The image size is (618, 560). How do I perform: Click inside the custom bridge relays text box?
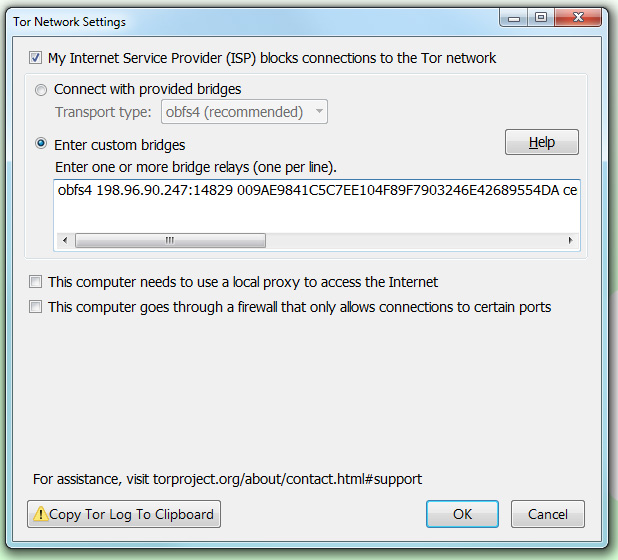[x=317, y=207]
